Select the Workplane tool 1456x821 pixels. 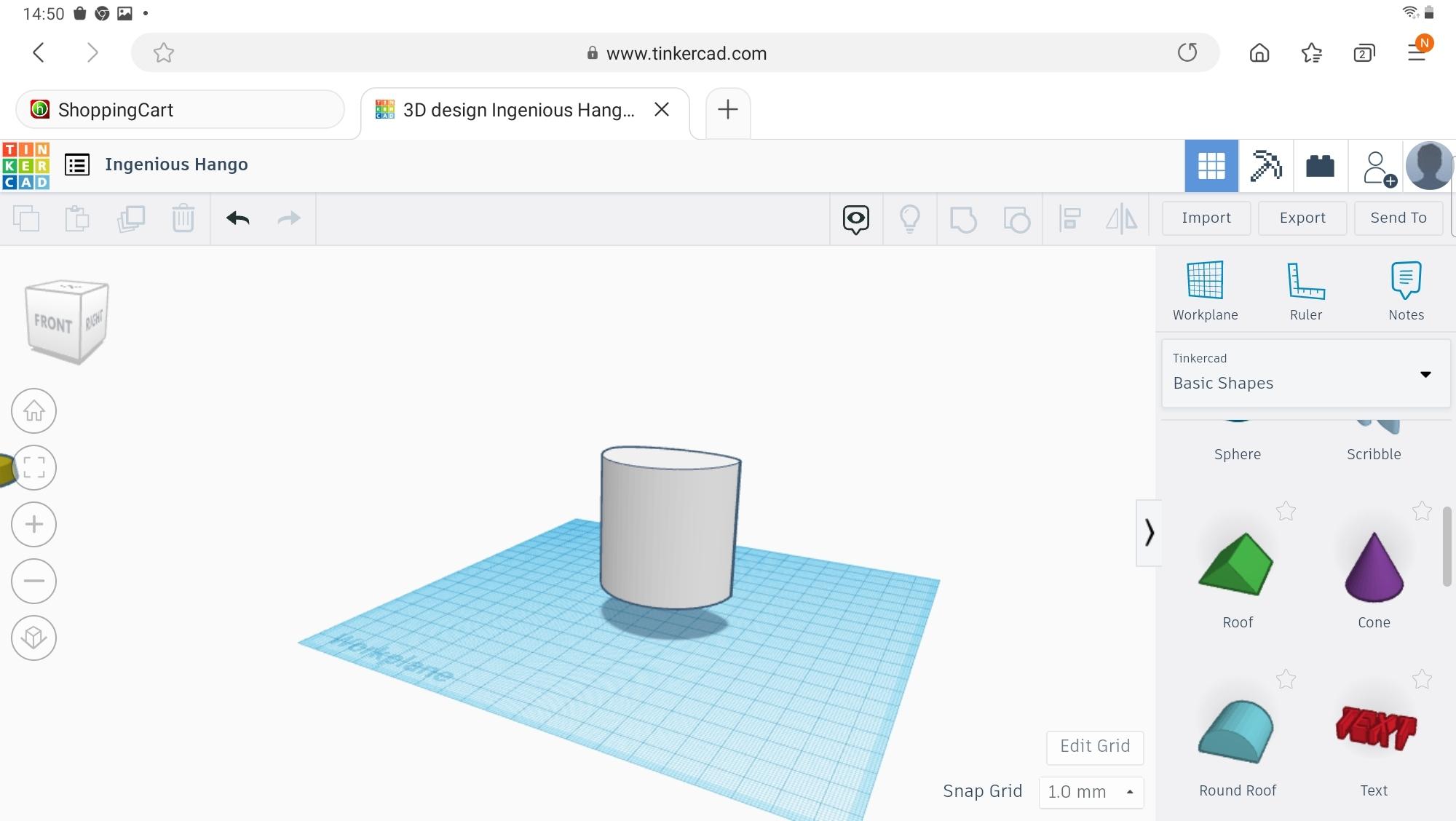click(x=1205, y=291)
